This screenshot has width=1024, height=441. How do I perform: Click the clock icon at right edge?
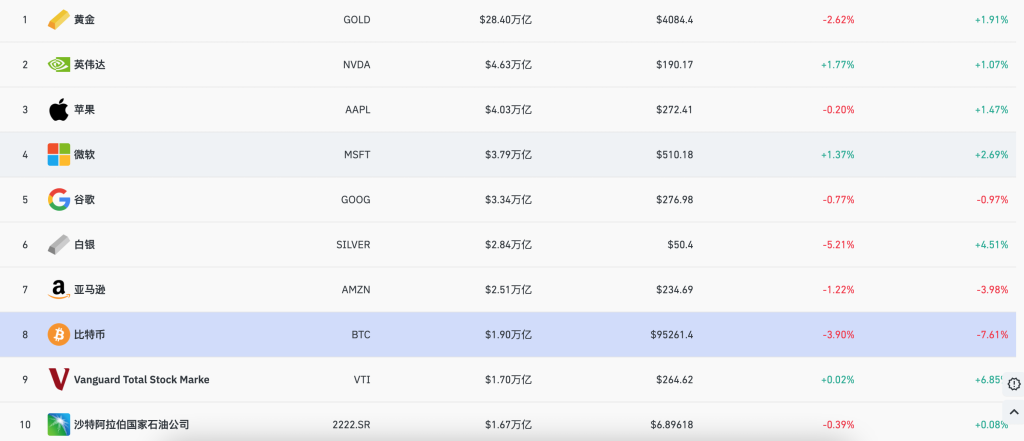click(1014, 384)
